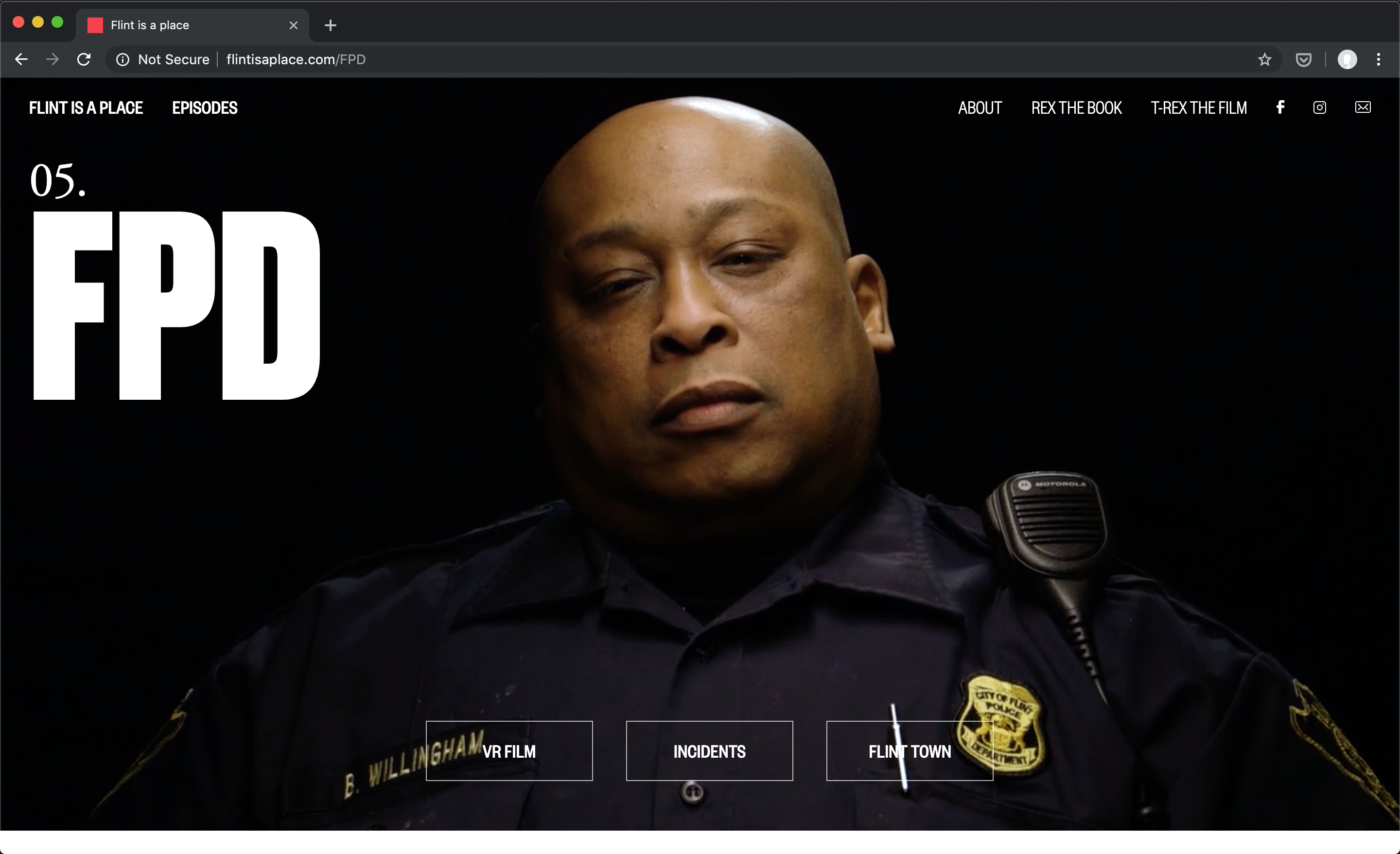Go back with the browser arrow

[x=21, y=60]
